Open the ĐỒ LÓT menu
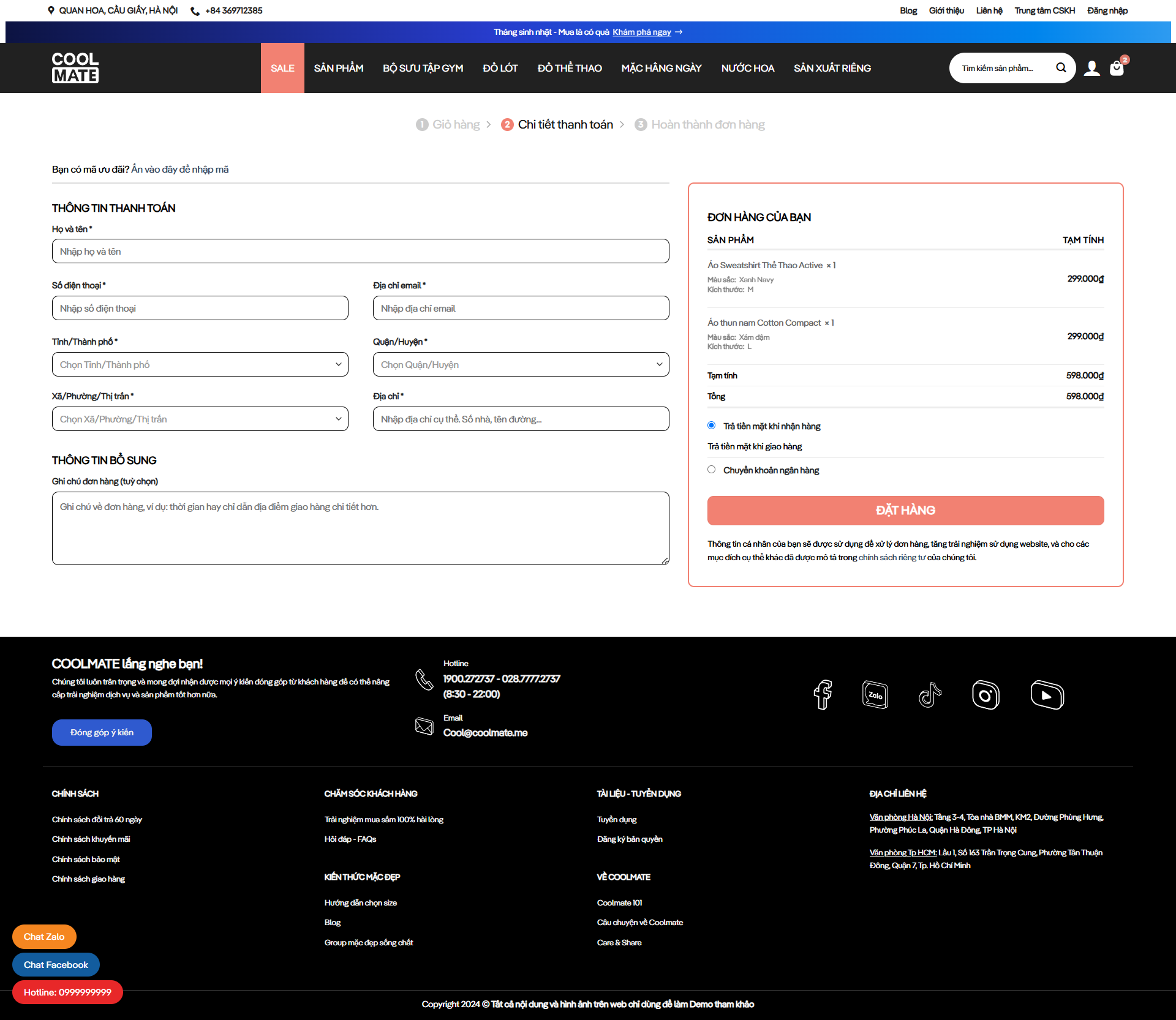This screenshot has width=1176, height=1020. tap(500, 68)
